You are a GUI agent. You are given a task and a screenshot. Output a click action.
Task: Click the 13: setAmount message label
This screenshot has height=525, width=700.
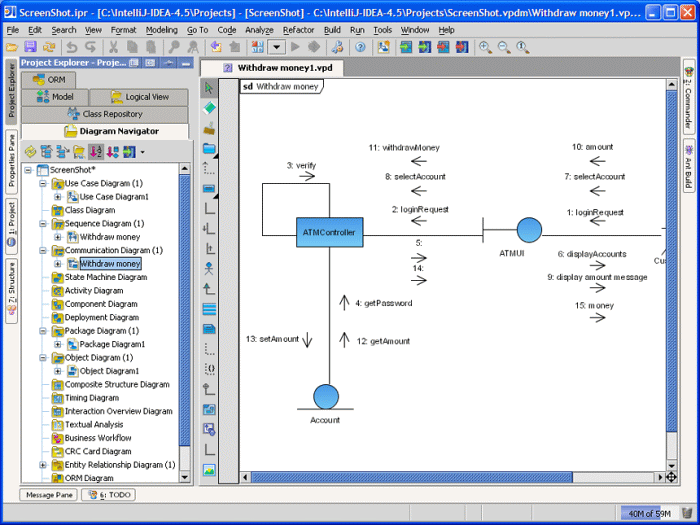tap(272, 339)
